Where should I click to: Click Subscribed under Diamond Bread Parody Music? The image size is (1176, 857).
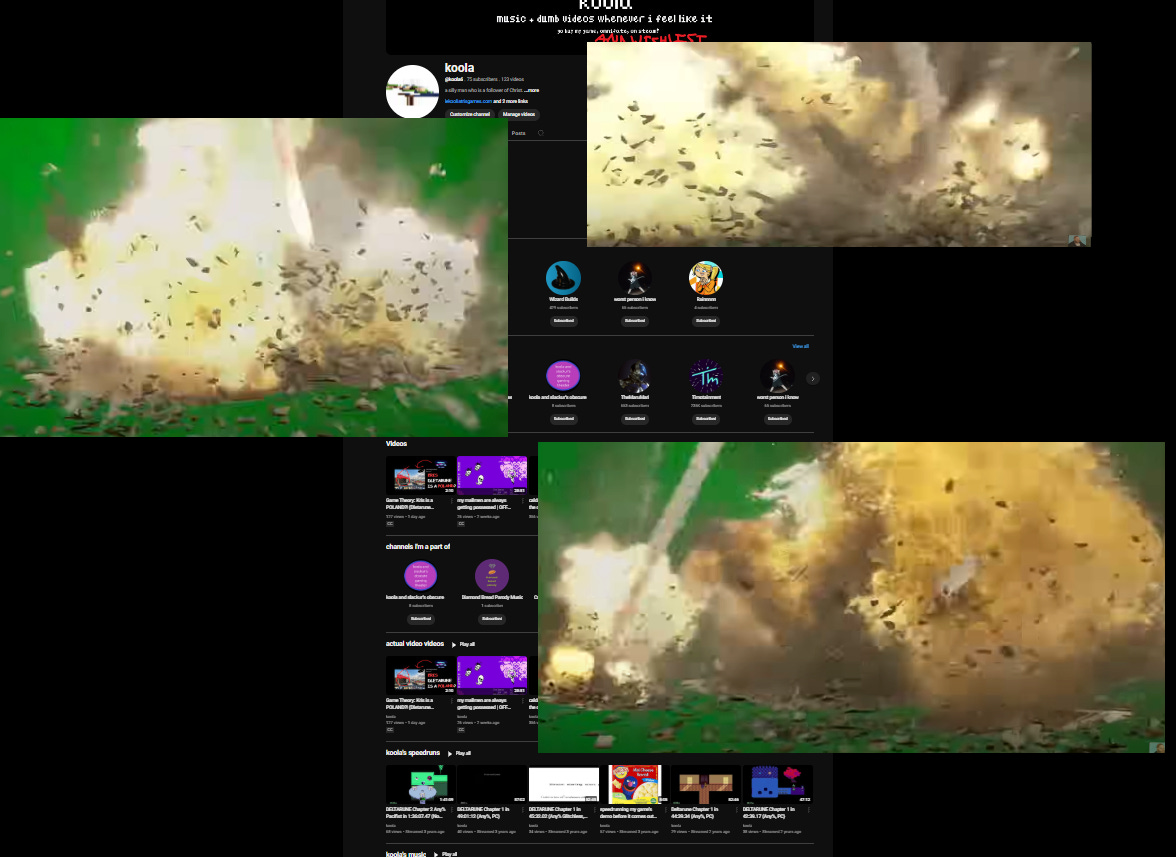point(492,619)
